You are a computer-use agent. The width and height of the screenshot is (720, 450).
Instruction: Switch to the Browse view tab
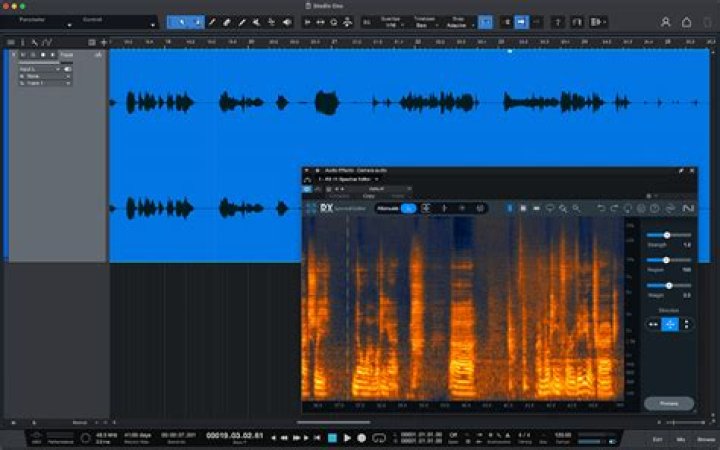click(706, 440)
